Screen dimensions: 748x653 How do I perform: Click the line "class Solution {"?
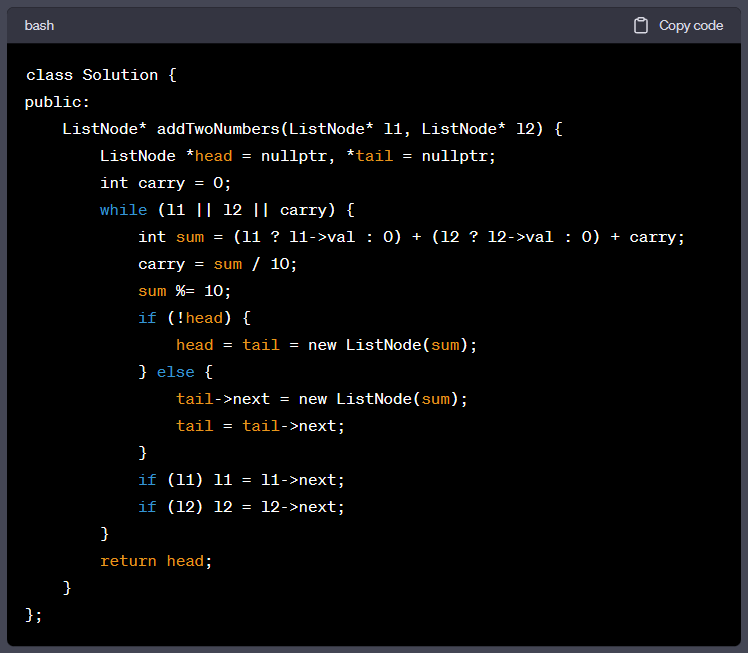point(101,75)
